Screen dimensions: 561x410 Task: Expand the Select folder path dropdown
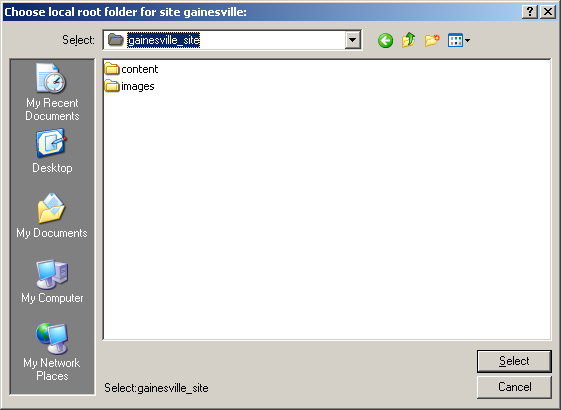pos(352,40)
